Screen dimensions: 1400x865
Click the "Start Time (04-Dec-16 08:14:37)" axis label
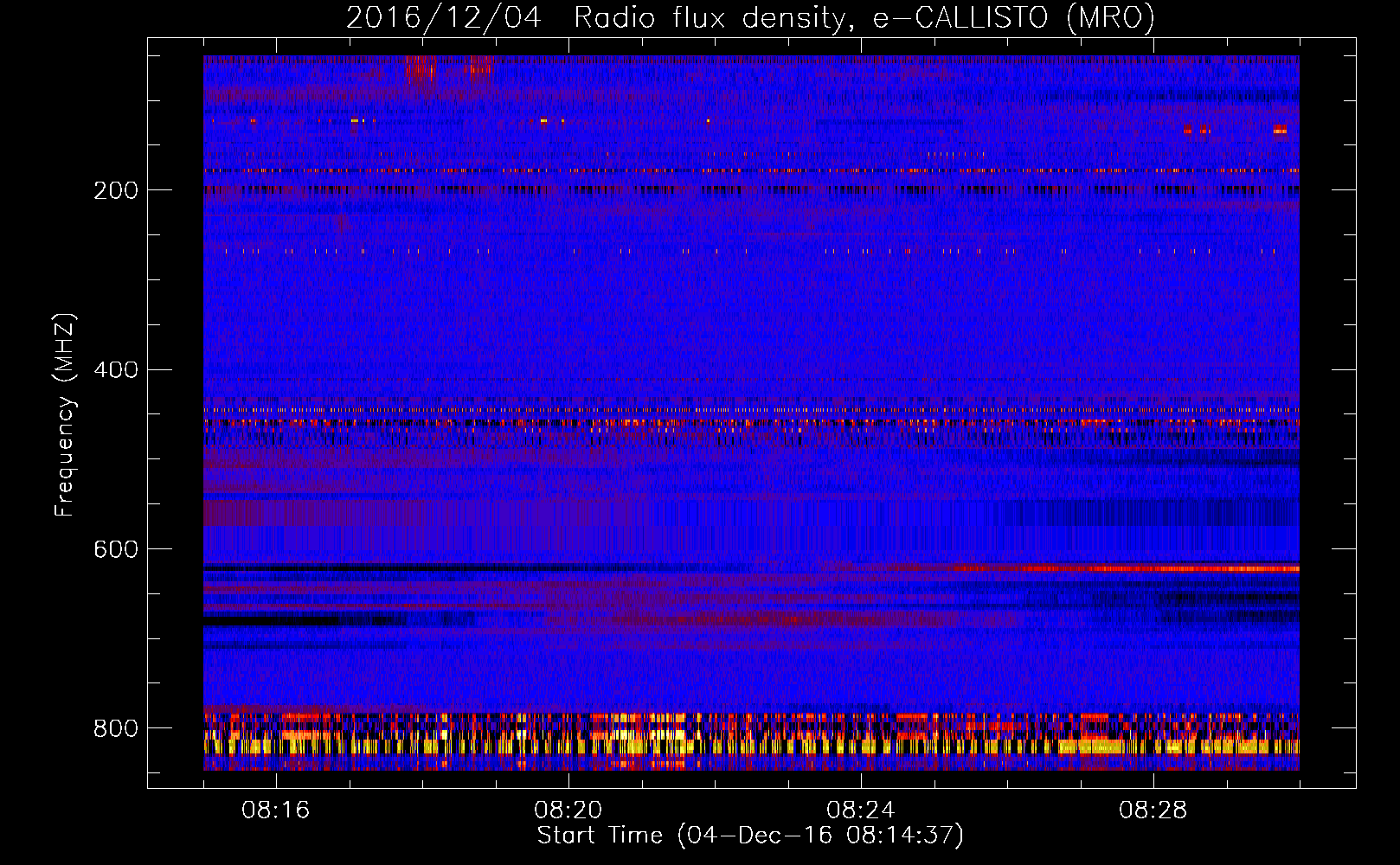750,836
